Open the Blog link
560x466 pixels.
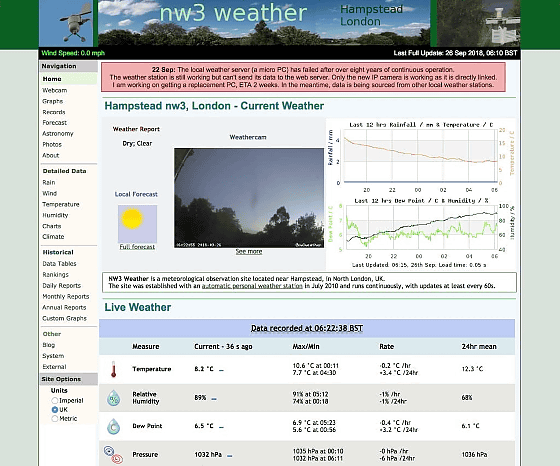49,345
